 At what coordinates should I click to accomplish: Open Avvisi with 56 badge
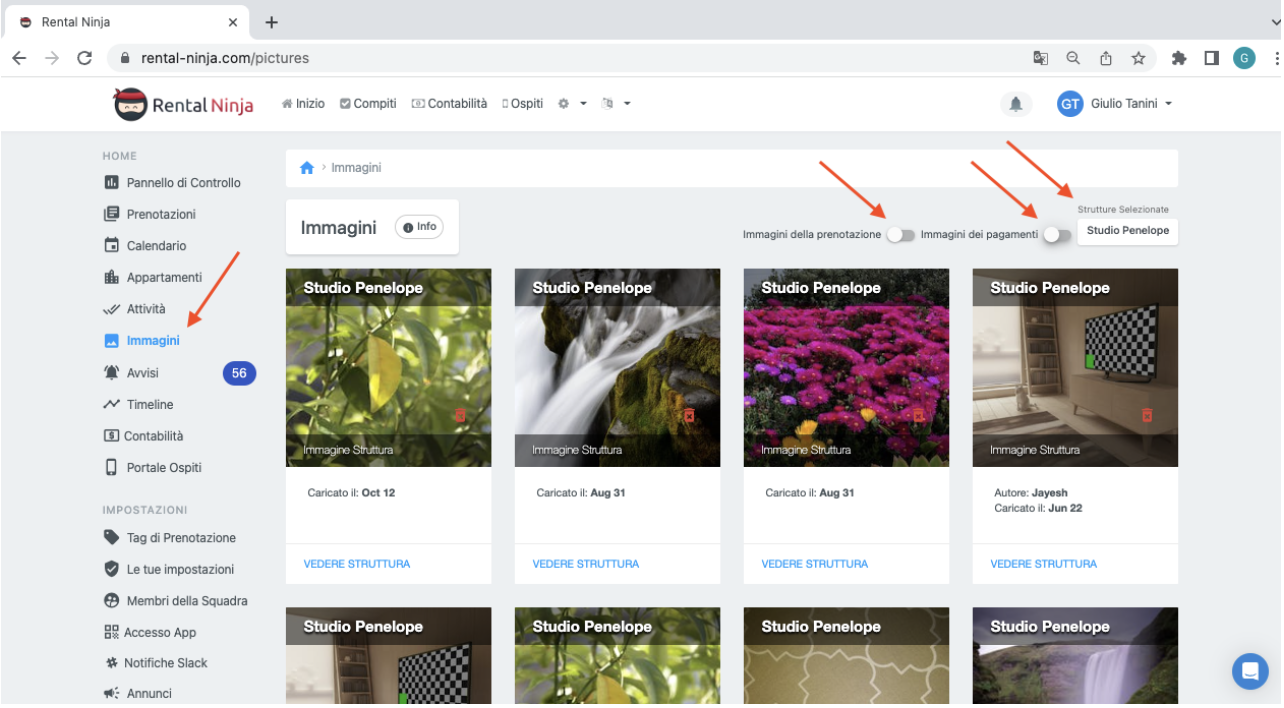pyautogui.click(x=142, y=373)
